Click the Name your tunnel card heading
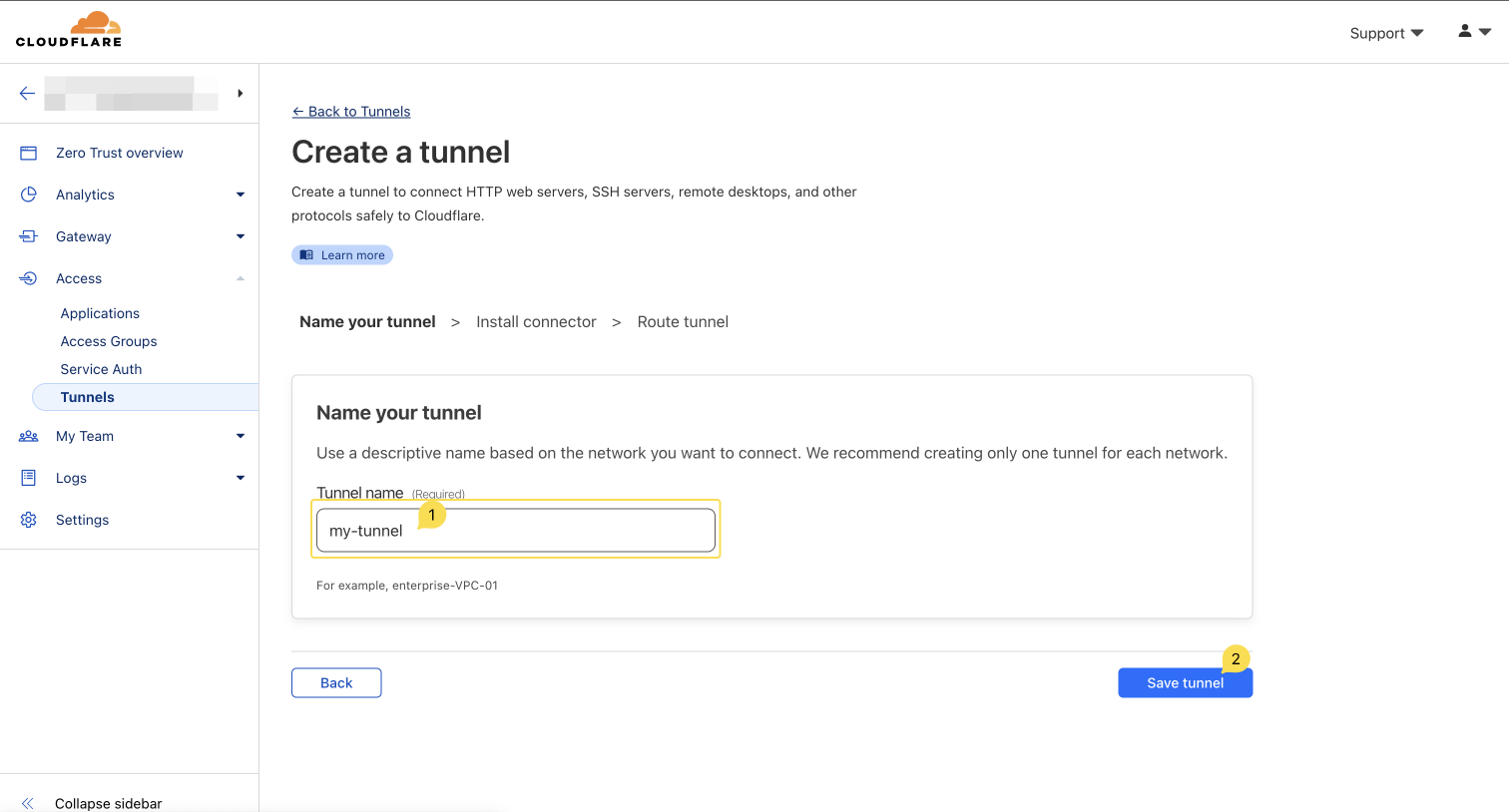The width and height of the screenshot is (1509, 812). 399,413
